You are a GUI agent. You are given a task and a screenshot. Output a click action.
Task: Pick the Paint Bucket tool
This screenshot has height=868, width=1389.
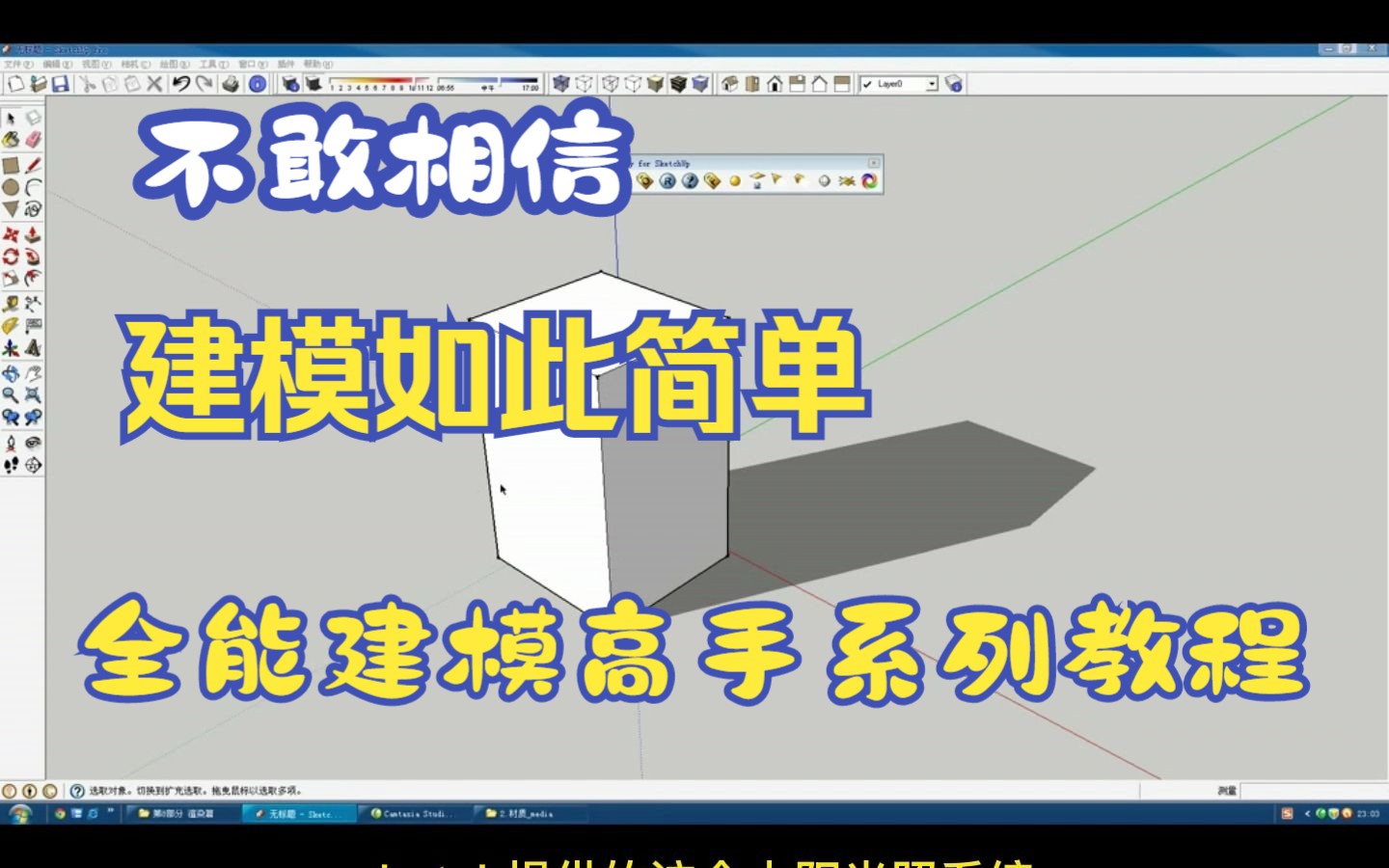[x=11, y=140]
